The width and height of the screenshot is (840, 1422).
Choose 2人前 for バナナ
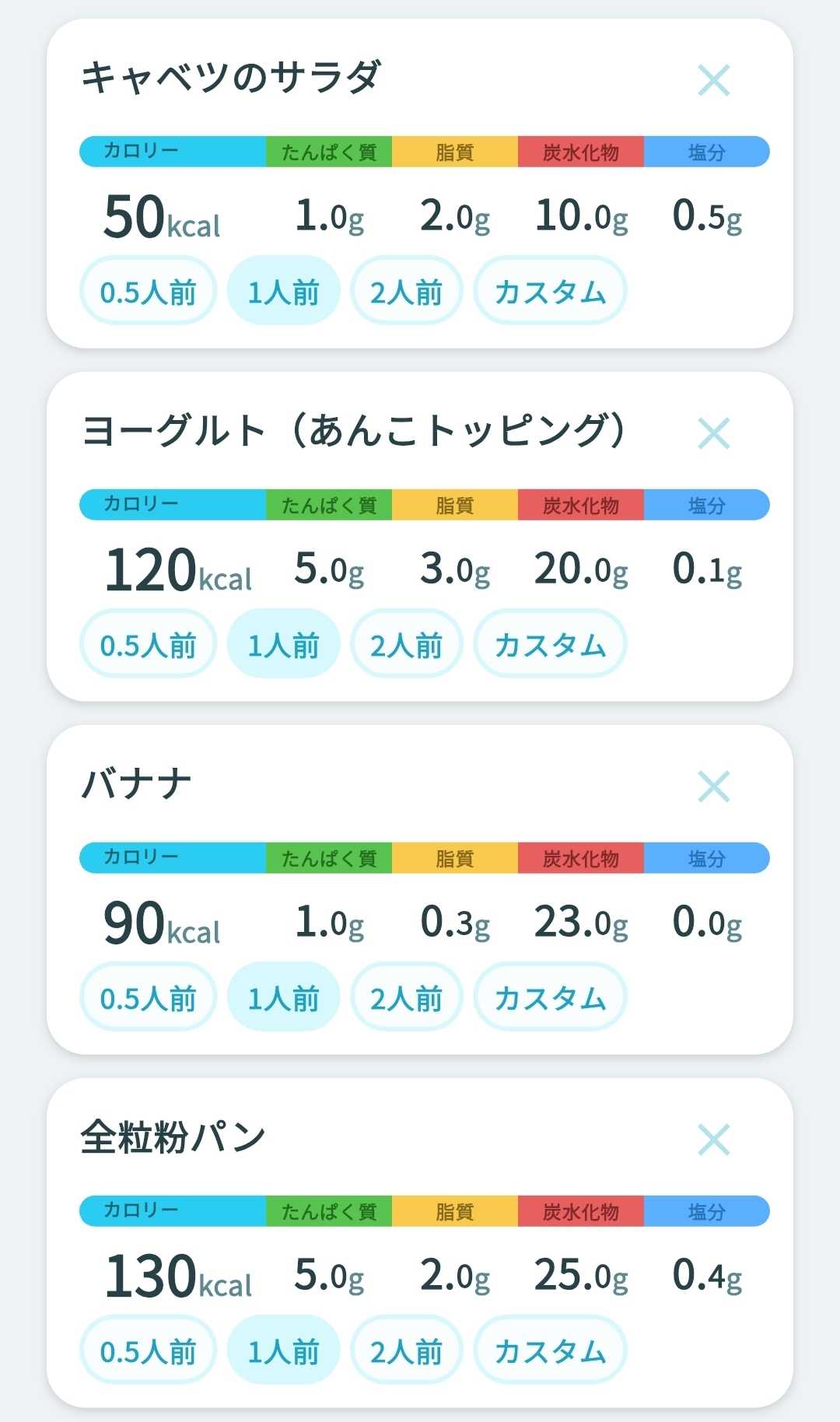coord(406,996)
